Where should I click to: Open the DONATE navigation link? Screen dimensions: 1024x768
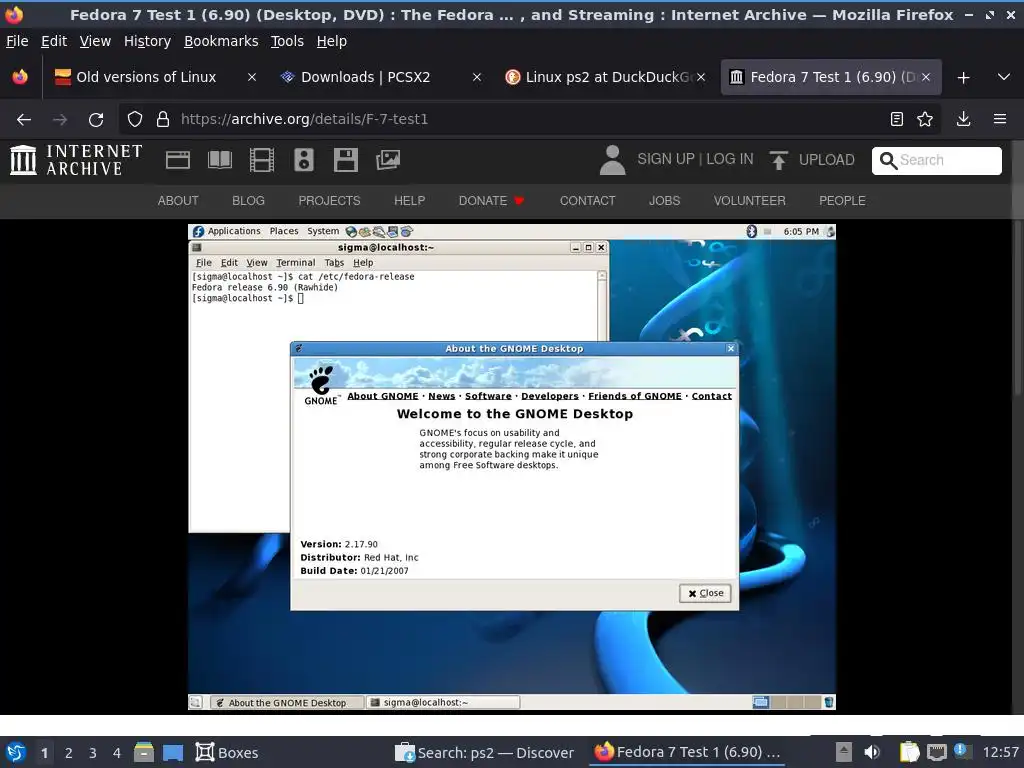tap(491, 201)
